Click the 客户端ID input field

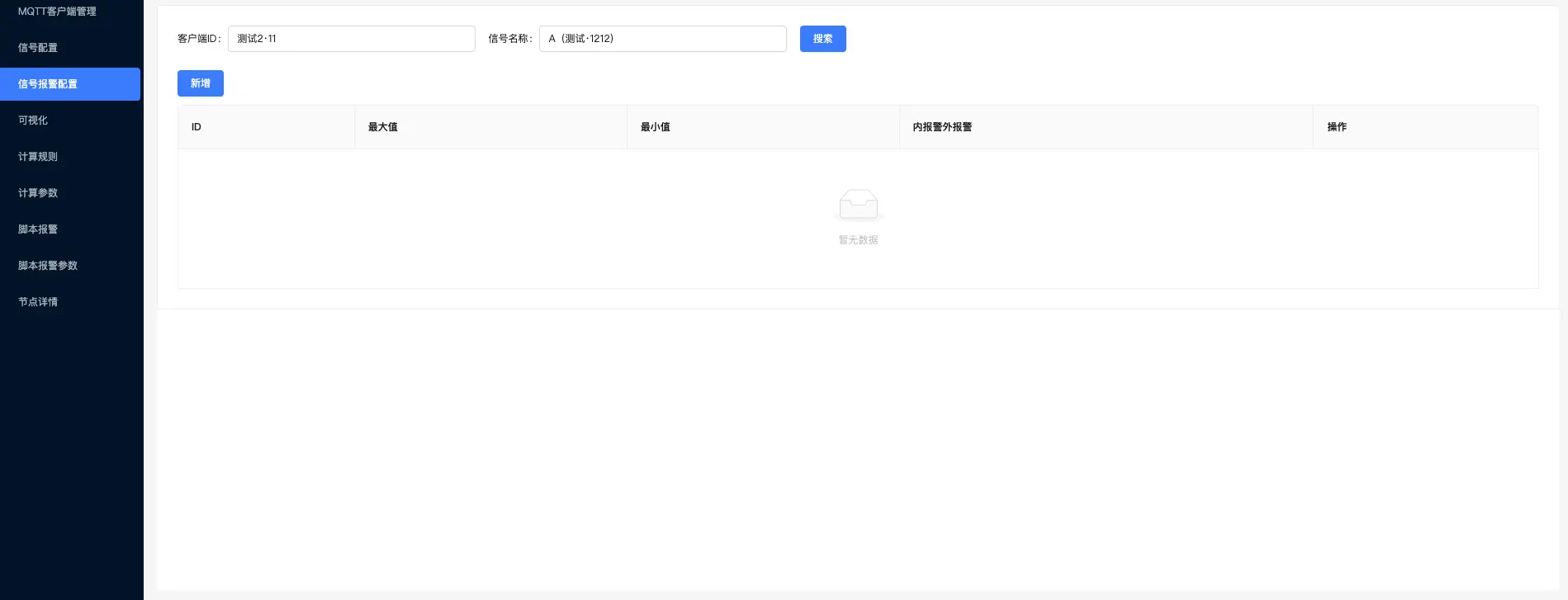tap(352, 39)
